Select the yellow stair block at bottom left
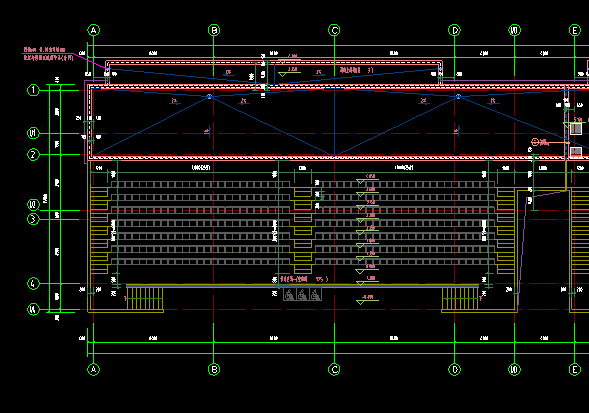Screen dimensions: 589x413 (145, 299)
